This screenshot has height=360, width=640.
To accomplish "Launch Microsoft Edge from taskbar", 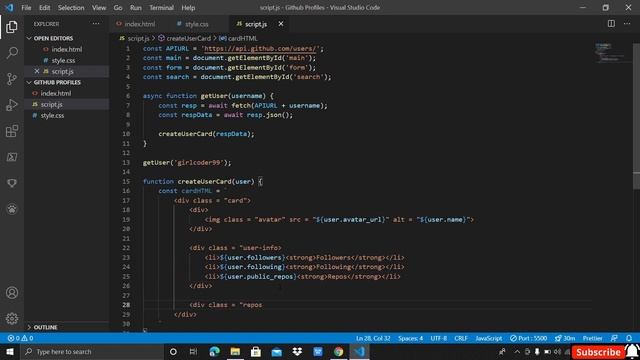I will (215, 351).
